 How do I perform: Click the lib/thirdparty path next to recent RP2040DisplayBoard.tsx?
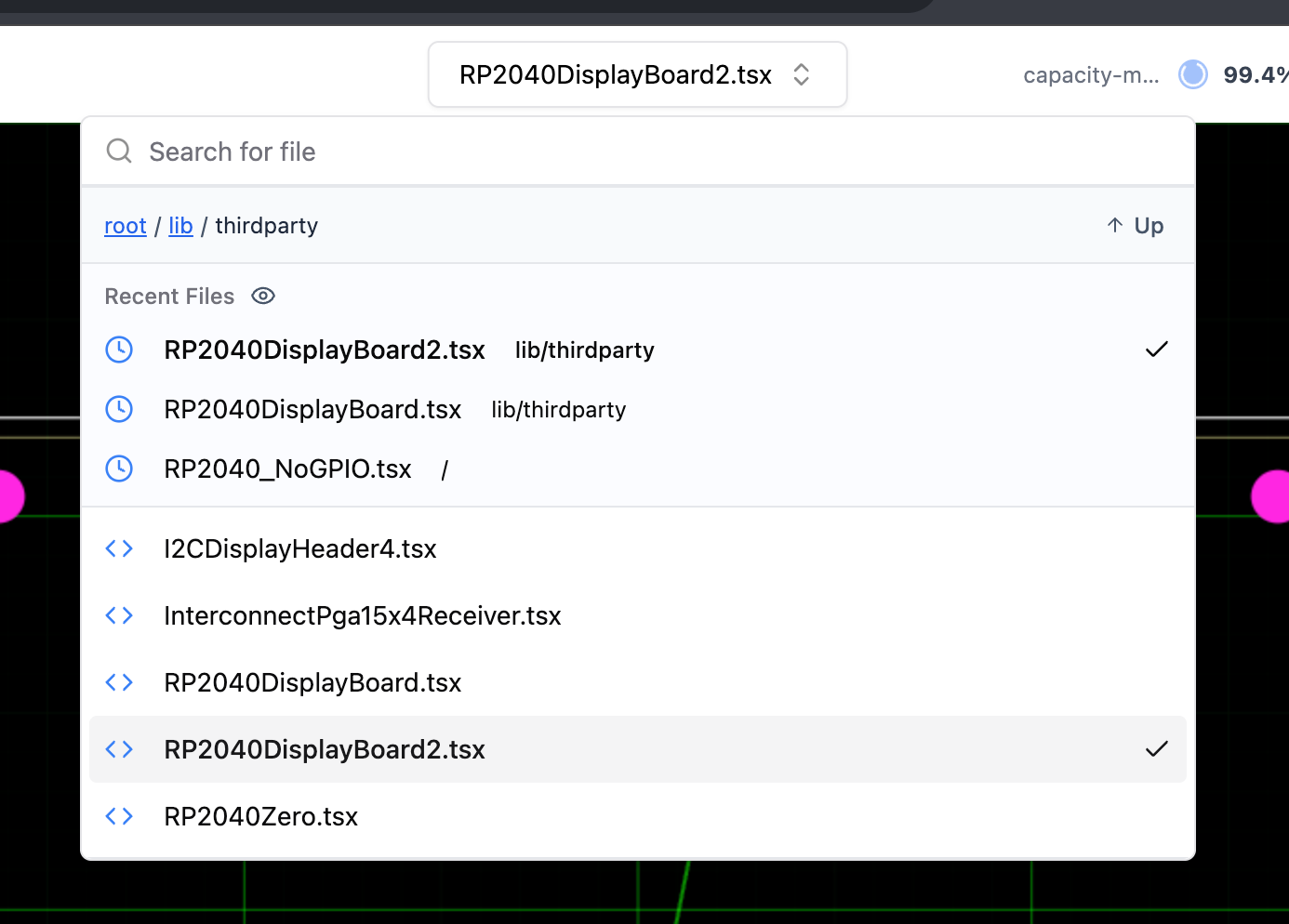pos(559,410)
